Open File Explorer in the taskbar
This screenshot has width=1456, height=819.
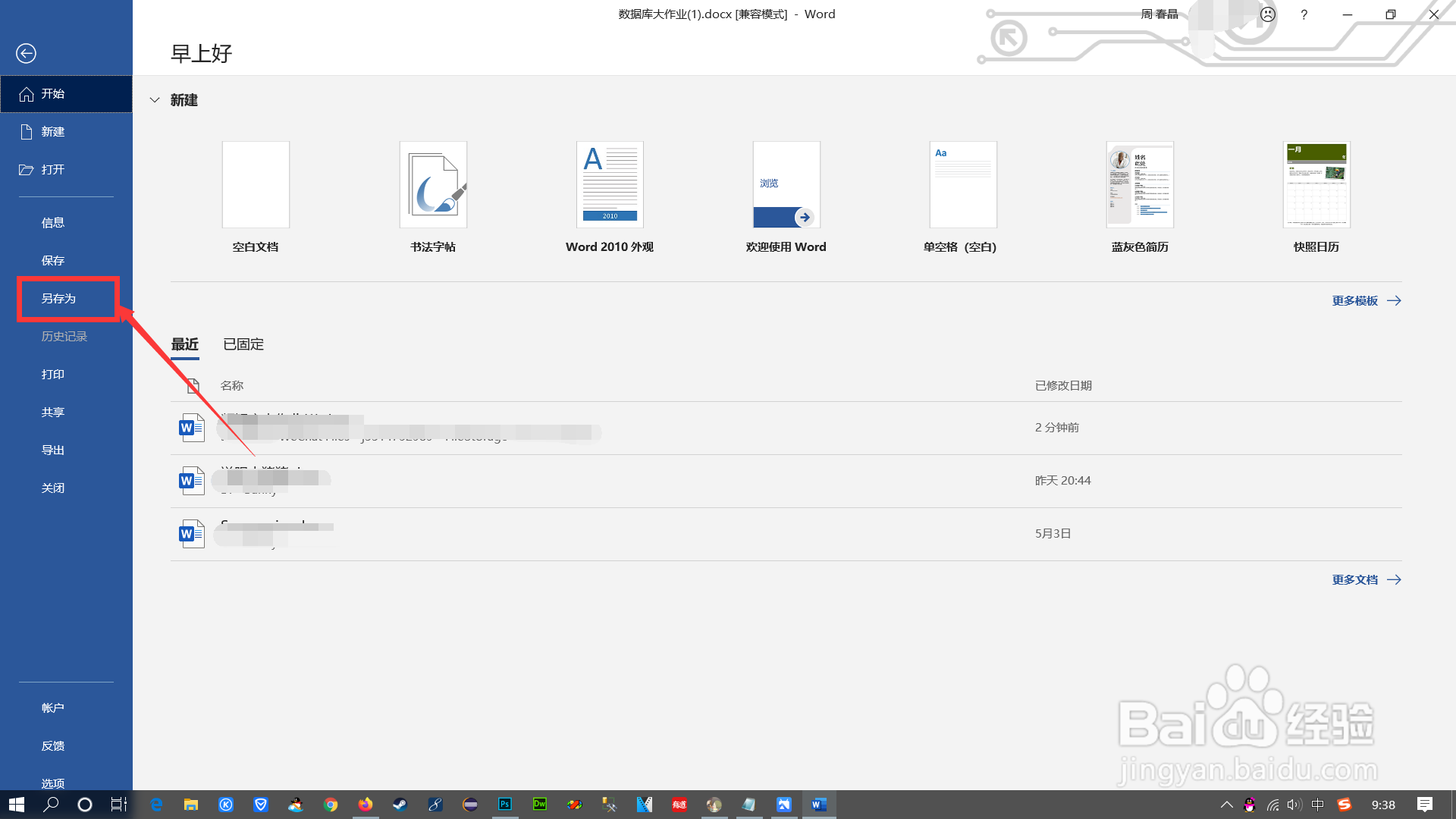click(x=191, y=805)
